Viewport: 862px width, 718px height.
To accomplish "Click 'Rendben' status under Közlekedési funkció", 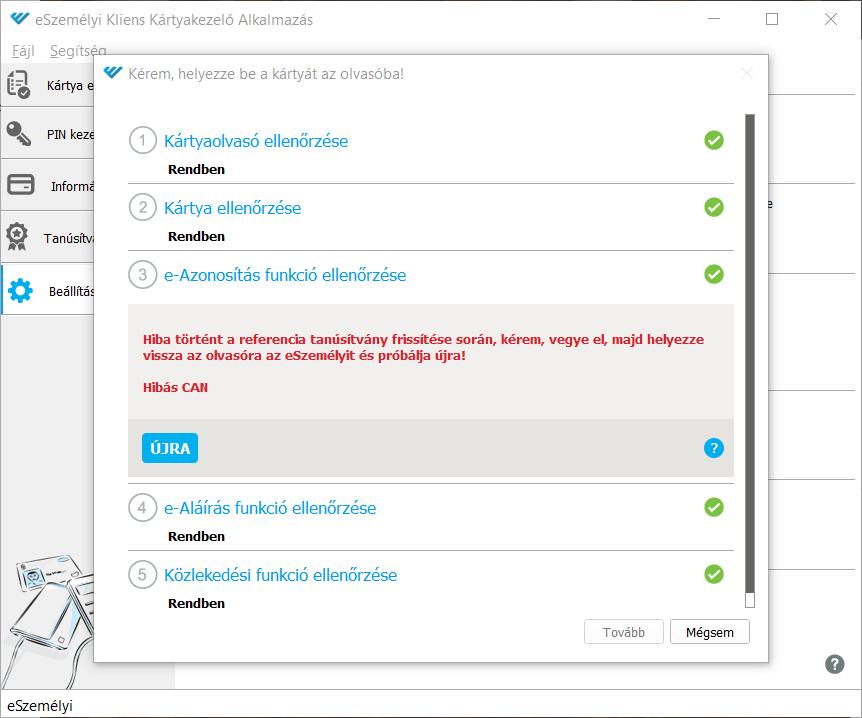I will [196, 604].
